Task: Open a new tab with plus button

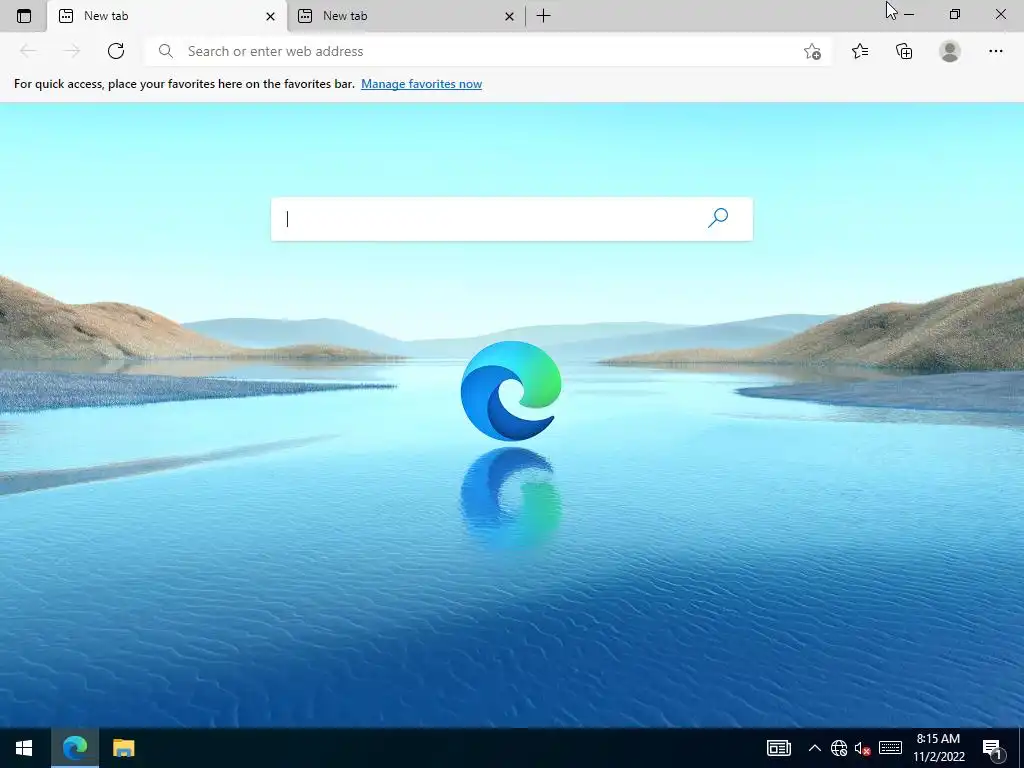Action: [x=543, y=16]
